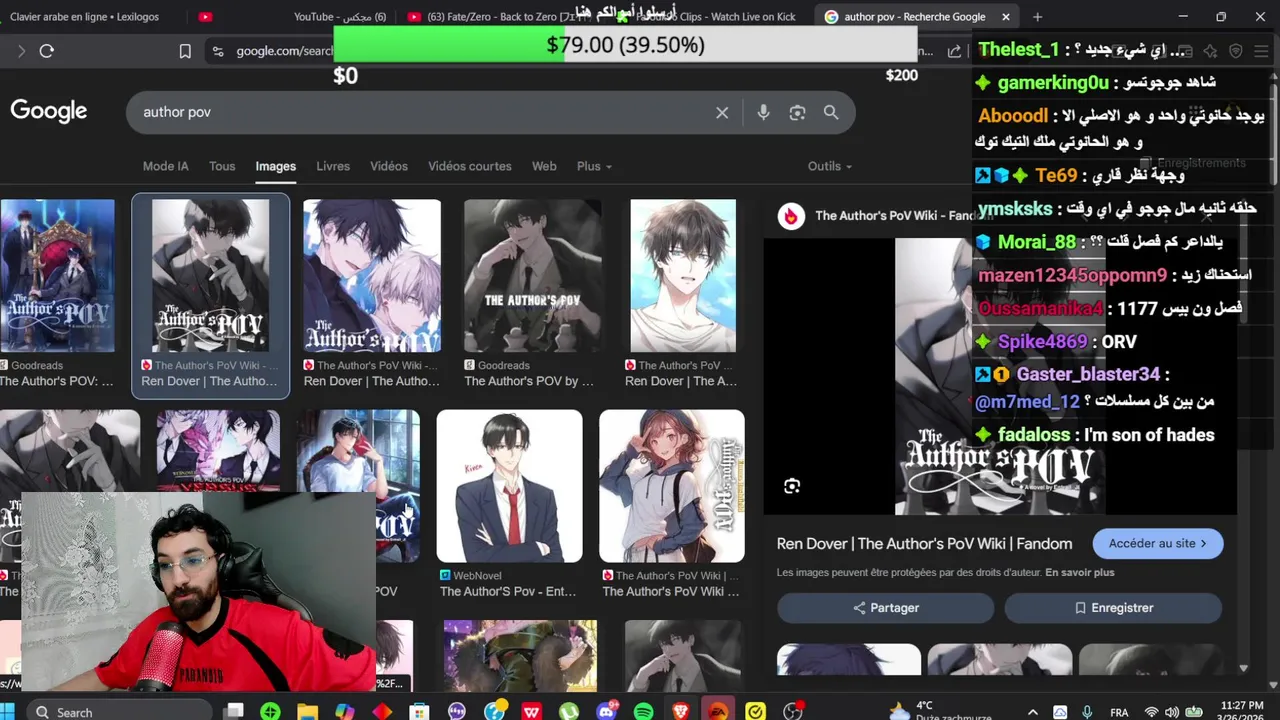Open OBS Studio from the taskbar
The image size is (1280, 720).
(x=793, y=712)
